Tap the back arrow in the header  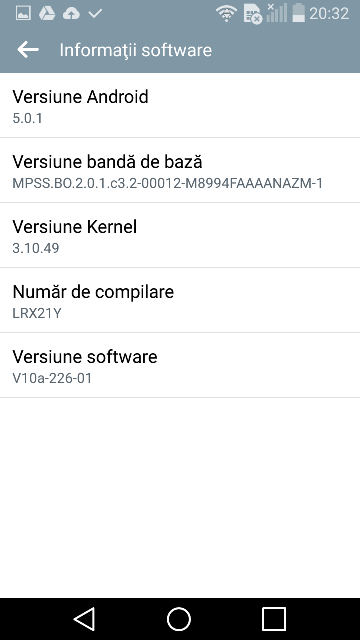[x=28, y=50]
